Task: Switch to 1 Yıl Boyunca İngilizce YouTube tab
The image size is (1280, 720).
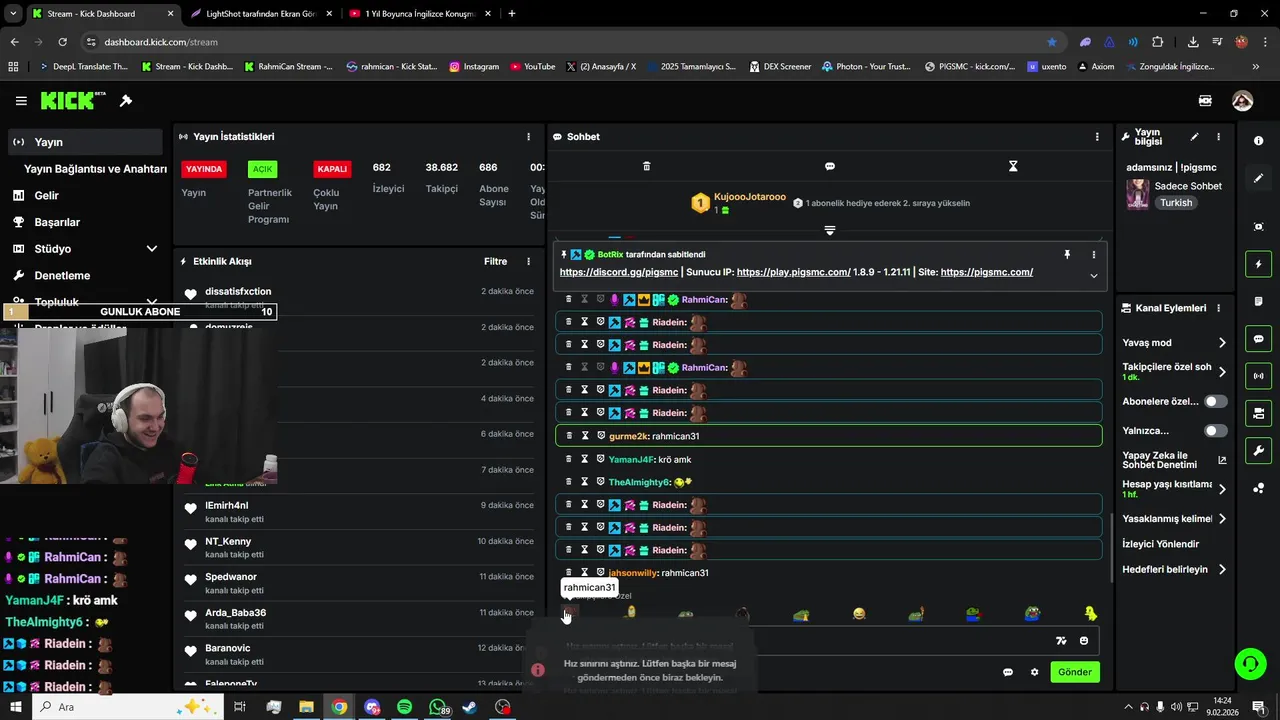Action: tap(420, 14)
